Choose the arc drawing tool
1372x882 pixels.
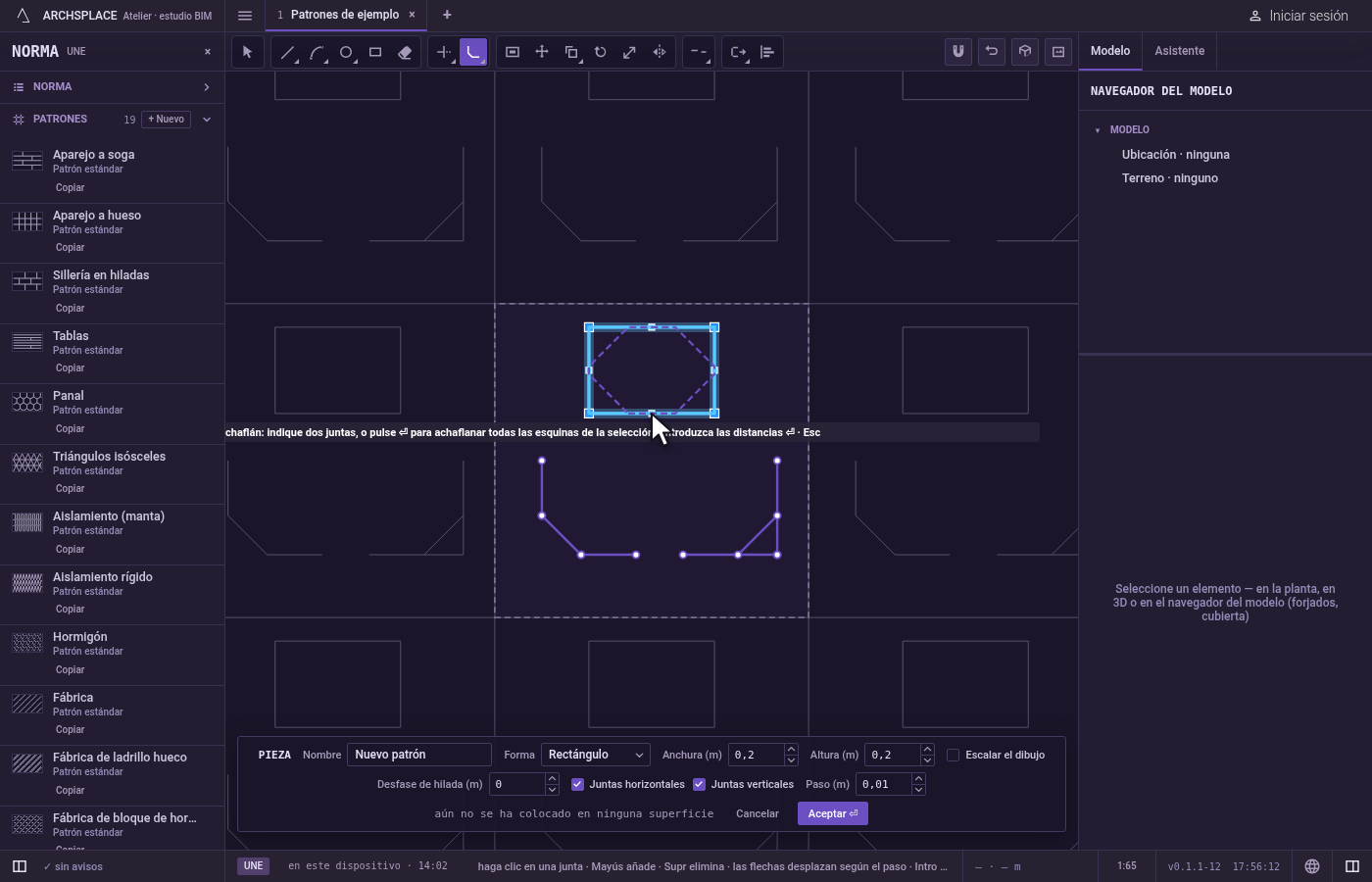click(317, 52)
